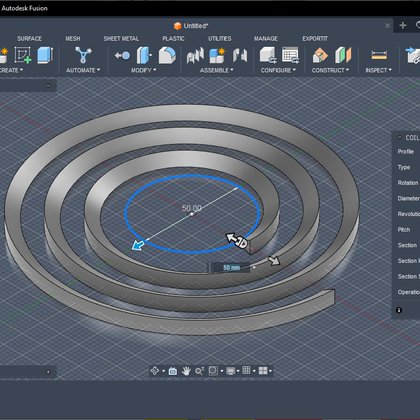
Task: Click the Grid and Snaps icon
Action: click(x=246, y=370)
